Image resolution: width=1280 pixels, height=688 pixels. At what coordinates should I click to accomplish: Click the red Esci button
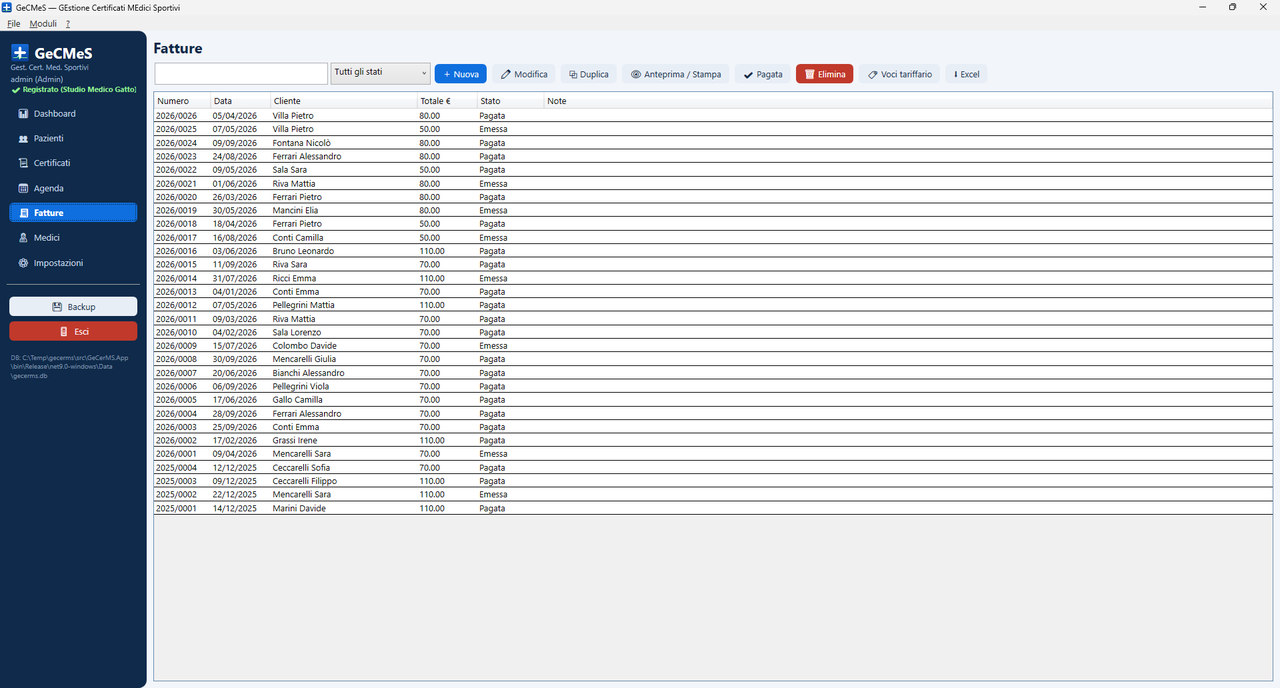point(73,331)
